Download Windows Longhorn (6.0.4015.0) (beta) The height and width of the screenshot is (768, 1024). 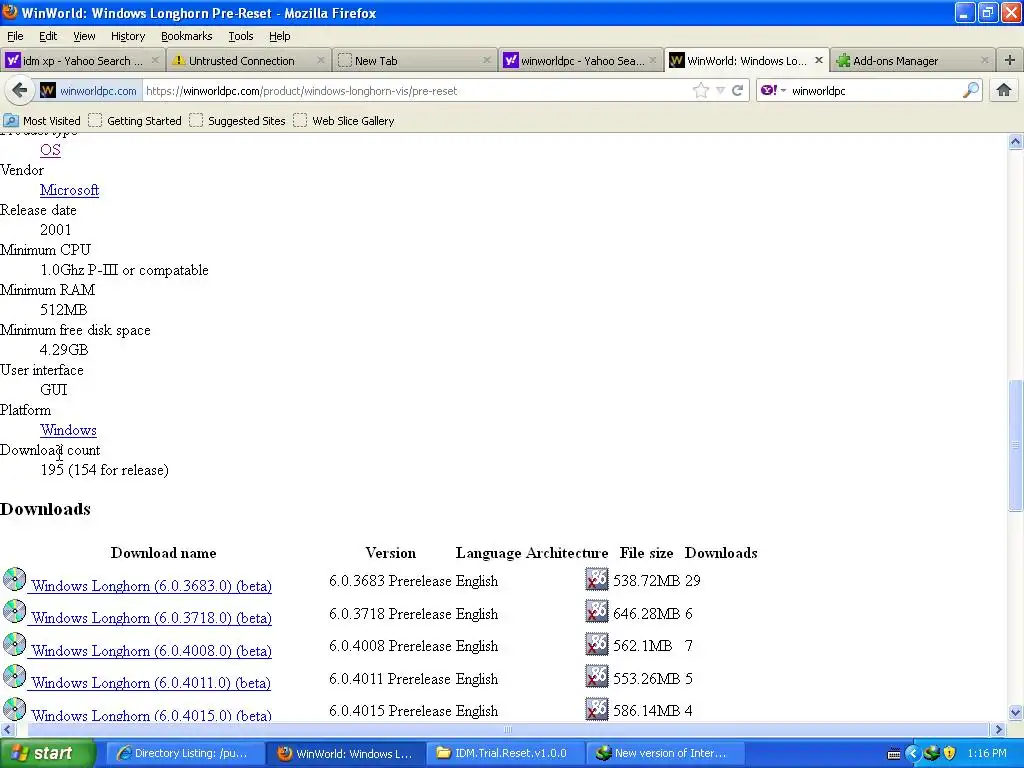click(151, 714)
